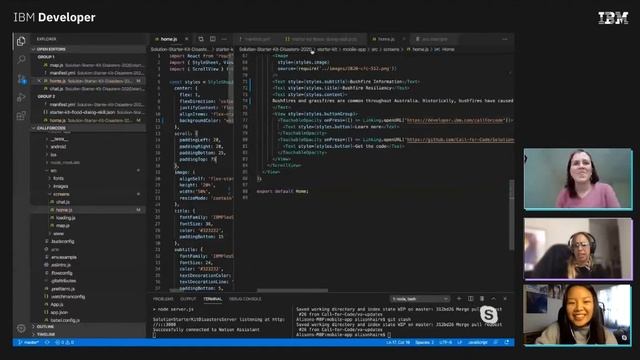
Task: Open the github.com Call-for-Code link in code
Action: [460, 140]
